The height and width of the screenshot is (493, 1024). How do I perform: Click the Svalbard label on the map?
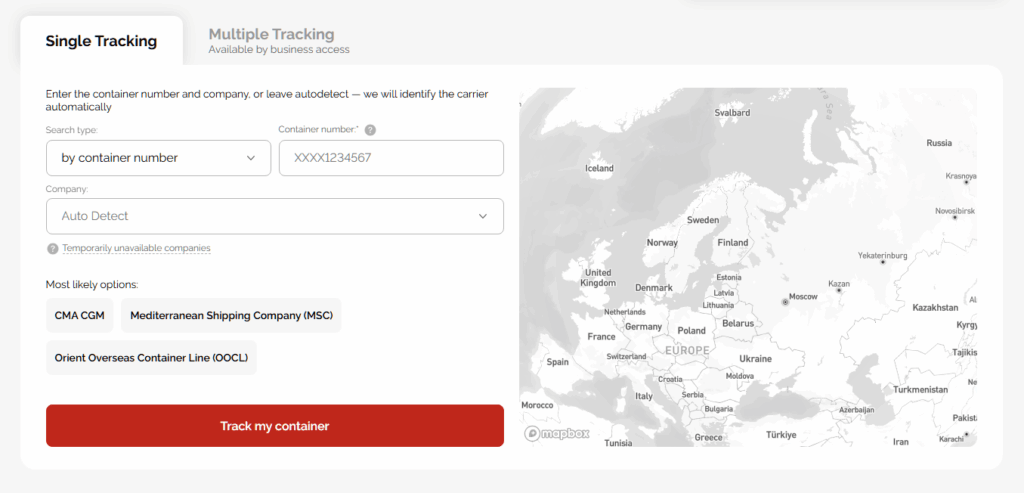[x=732, y=113]
